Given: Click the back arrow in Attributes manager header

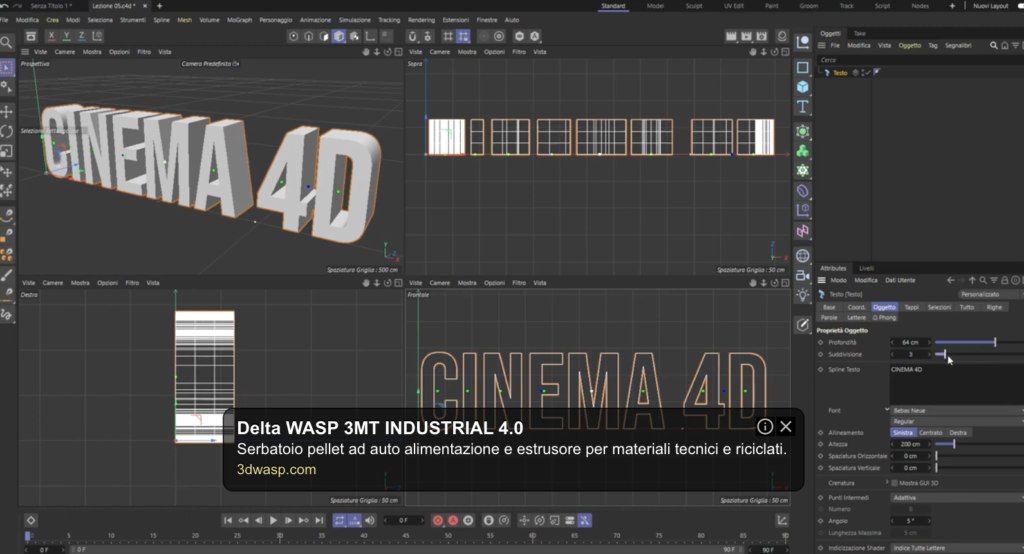Looking at the screenshot, I should pos(950,280).
